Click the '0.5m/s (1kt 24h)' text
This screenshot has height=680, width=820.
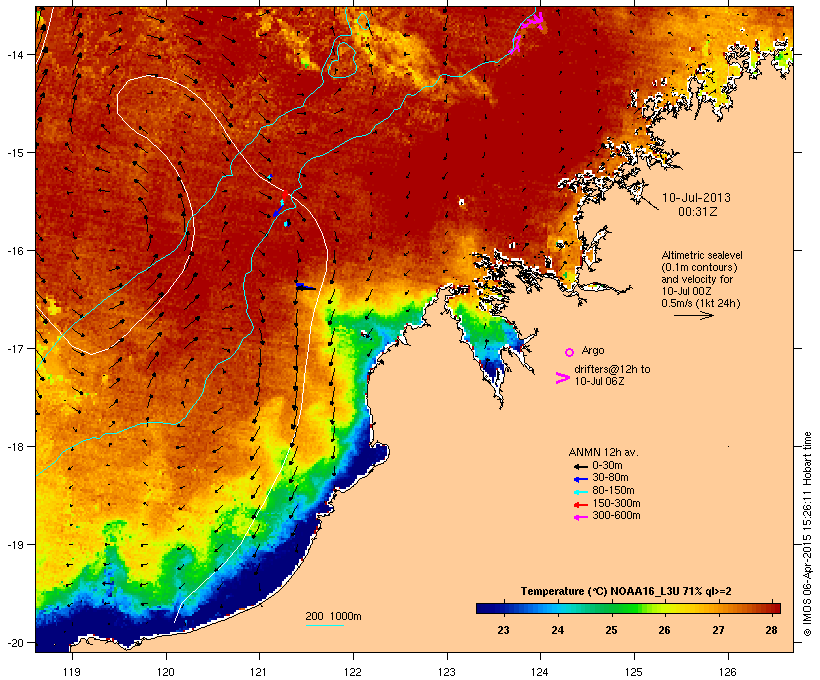701,303
